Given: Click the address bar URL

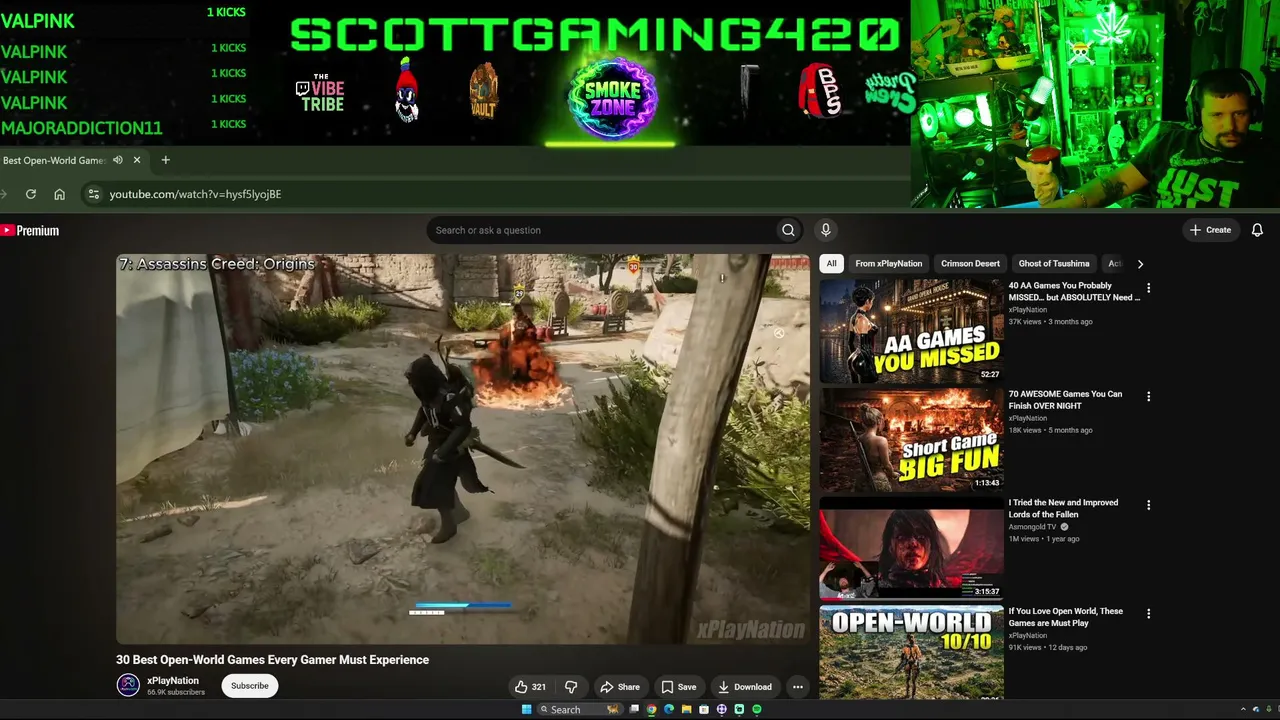Looking at the screenshot, I should [x=196, y=194].
